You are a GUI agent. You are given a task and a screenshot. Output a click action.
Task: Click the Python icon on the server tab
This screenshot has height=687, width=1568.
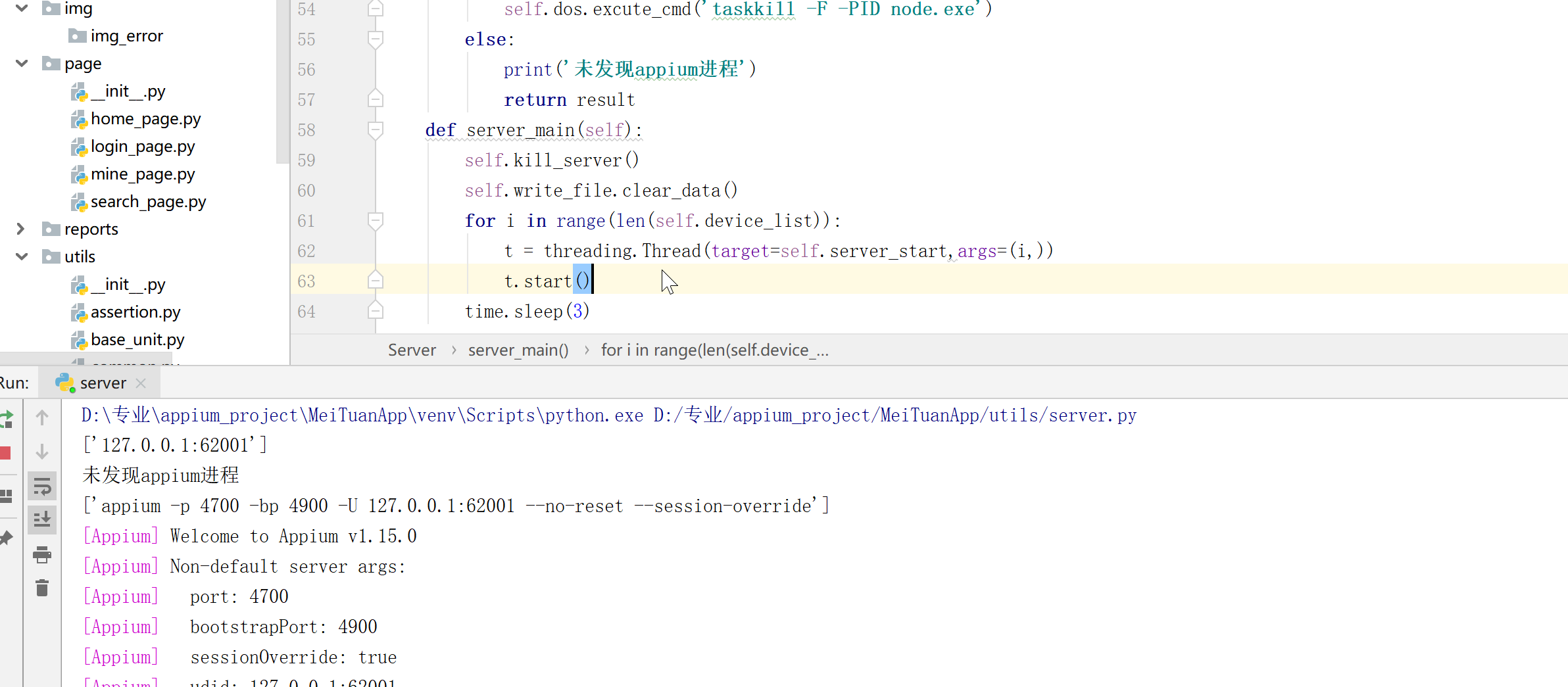coord(64,382)
